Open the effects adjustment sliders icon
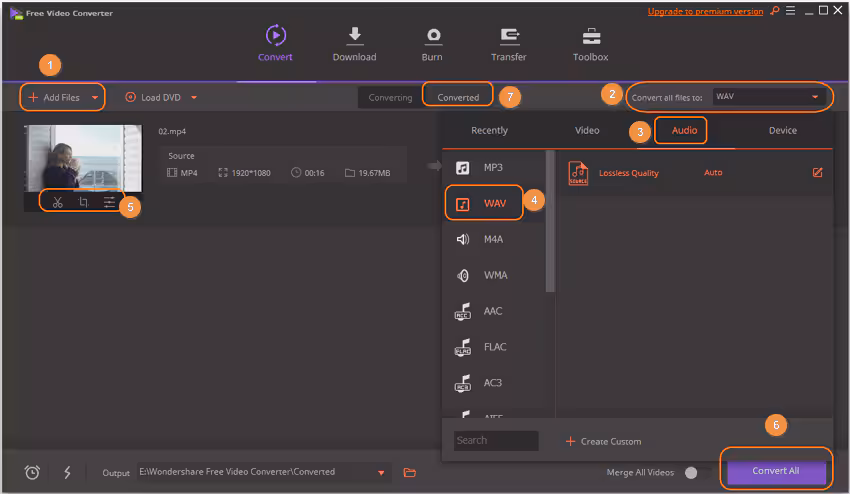 point(110,202)
